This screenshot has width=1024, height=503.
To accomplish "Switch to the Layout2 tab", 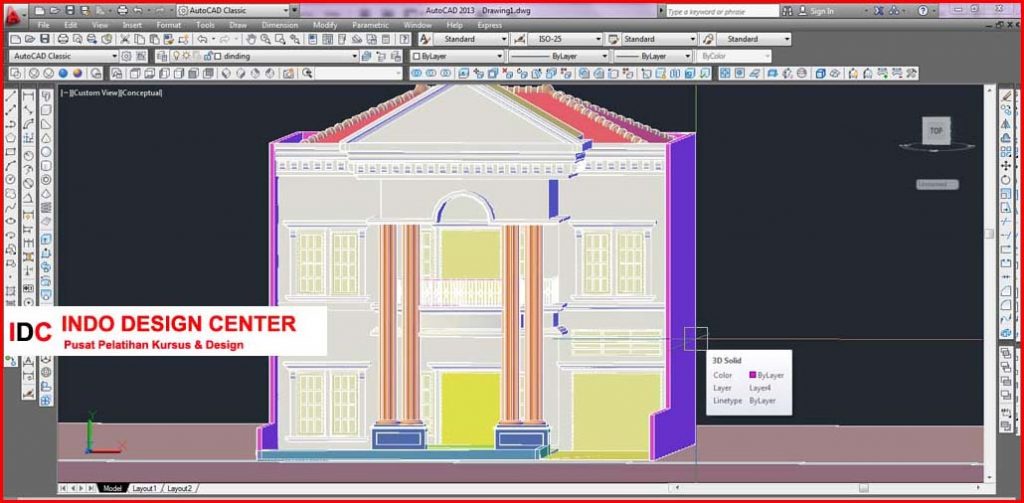I will tap(180, 489).
